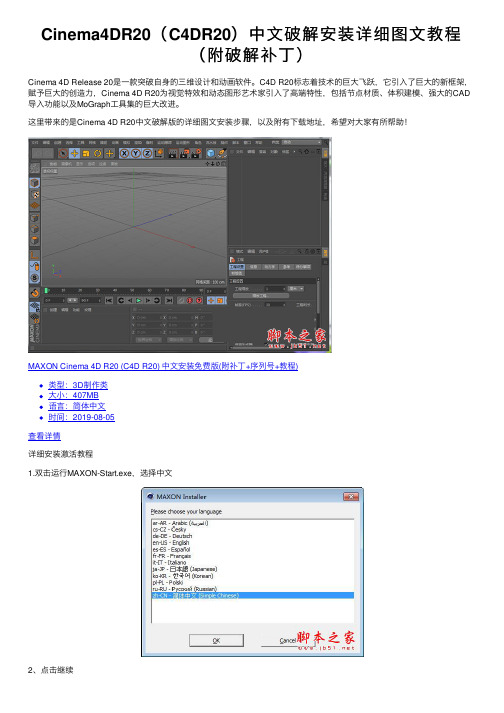Select the Texture mode checkered icon
Image resolution: width=504 pixels, height=713 pixels.
(x=35, y=195)
